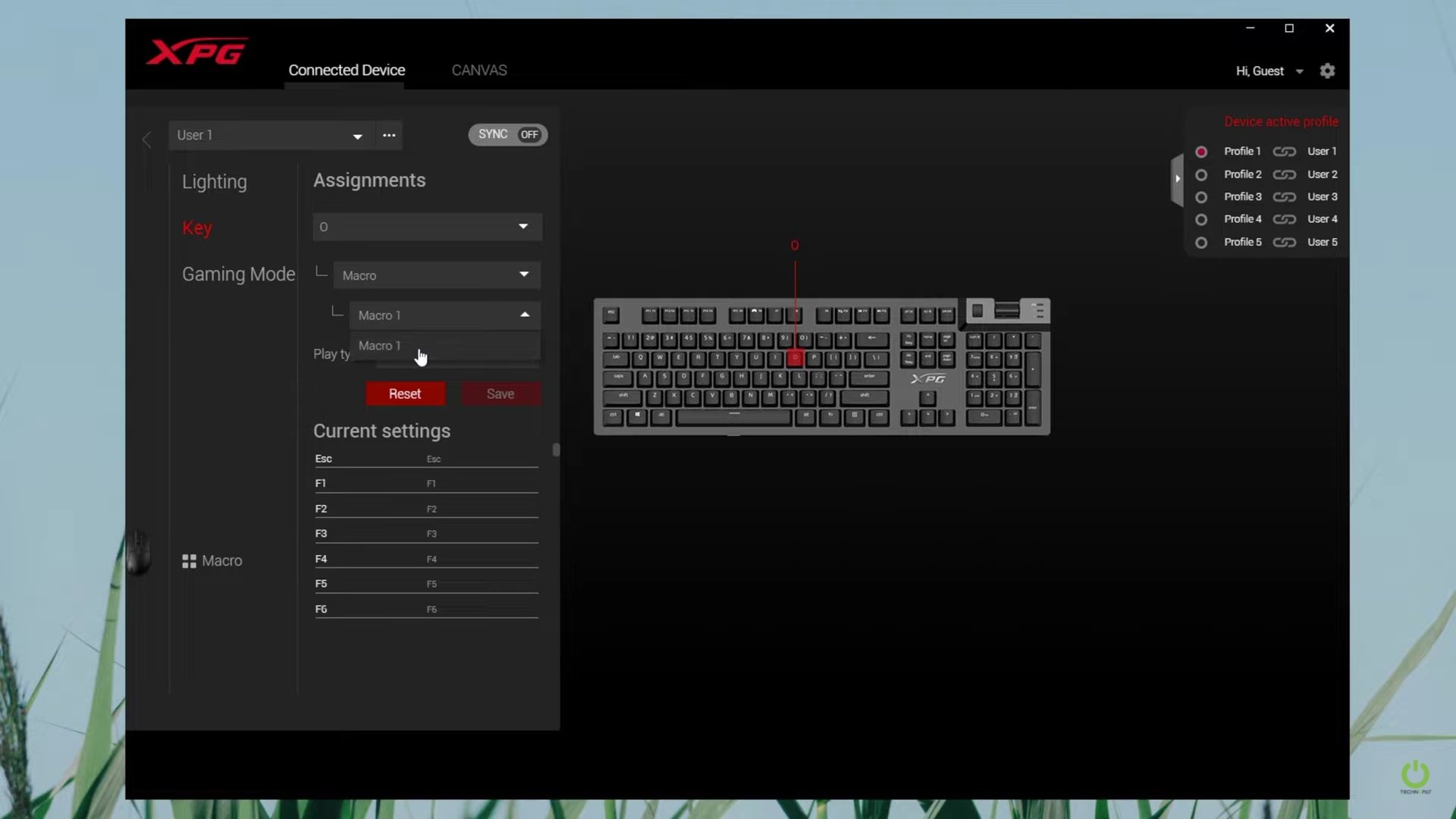
Task: Open three-dots profile options menu
Action: 389,135
